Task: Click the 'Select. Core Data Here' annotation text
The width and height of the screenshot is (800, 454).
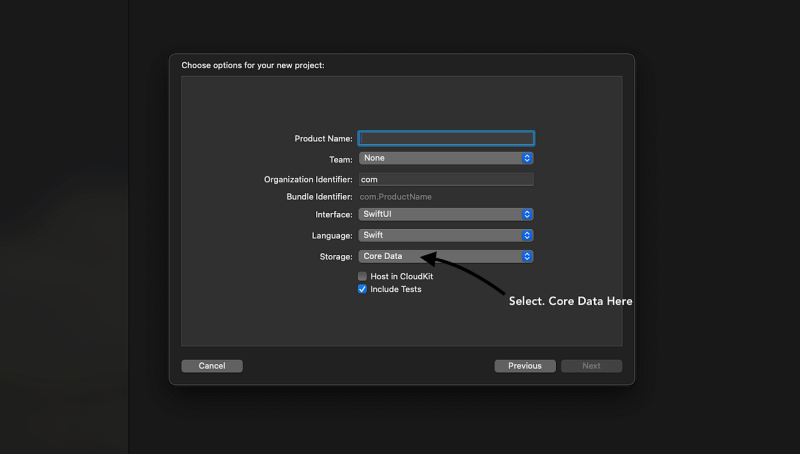Action: coord(570,301)
